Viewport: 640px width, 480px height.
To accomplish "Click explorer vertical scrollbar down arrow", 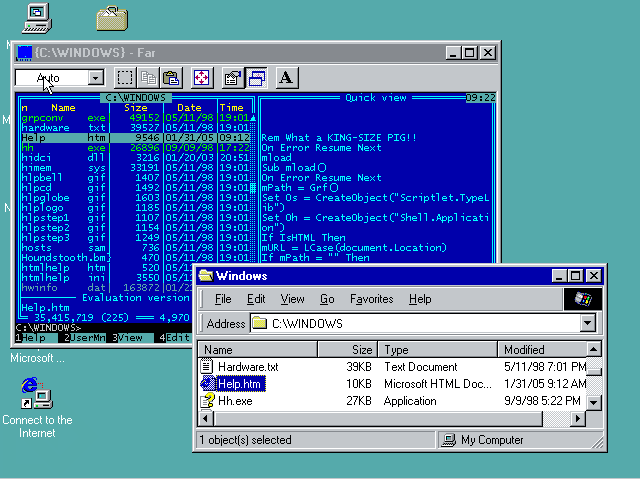I will (x=593, y=403).
